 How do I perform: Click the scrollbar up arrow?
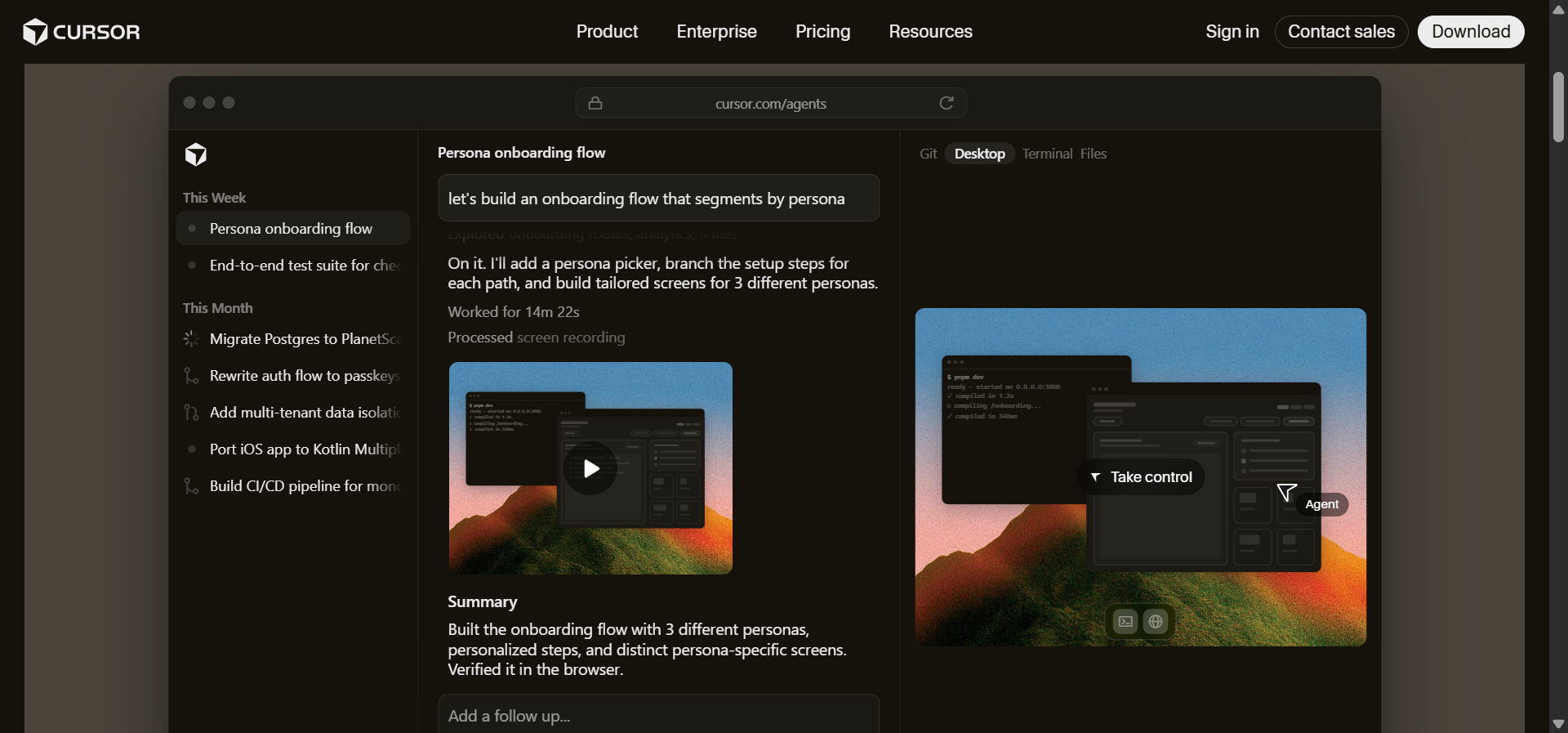1558,10
